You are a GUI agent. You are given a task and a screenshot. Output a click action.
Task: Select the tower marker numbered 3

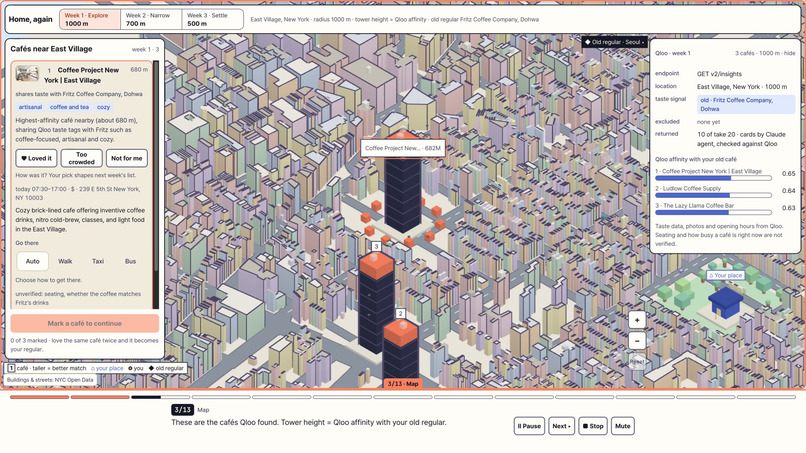coord(376,247)
